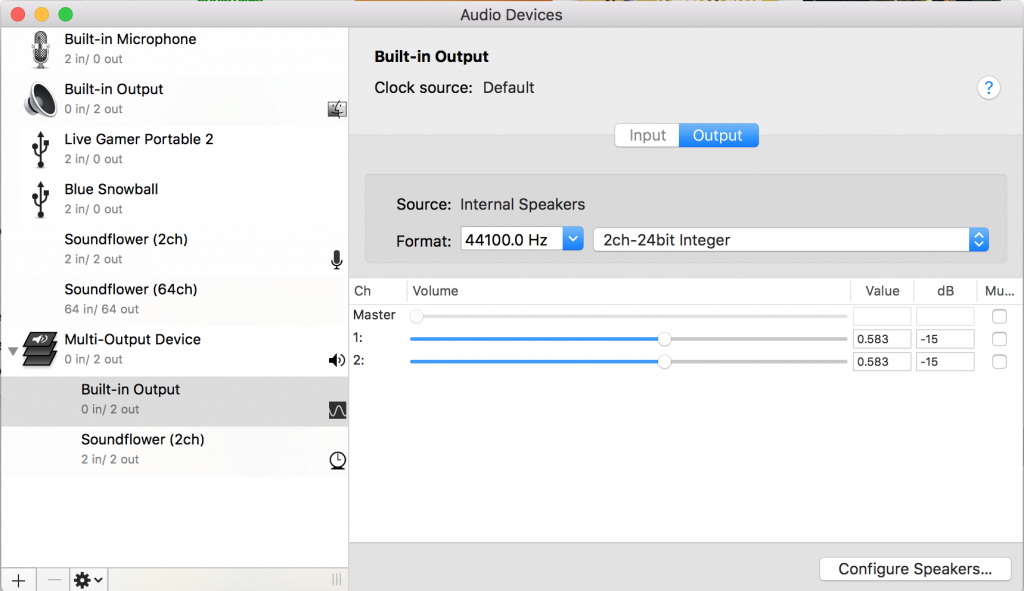Open the 2ch-24bit Integer format popup
The image size is (1024, 591).
click(x=790, y=240)
